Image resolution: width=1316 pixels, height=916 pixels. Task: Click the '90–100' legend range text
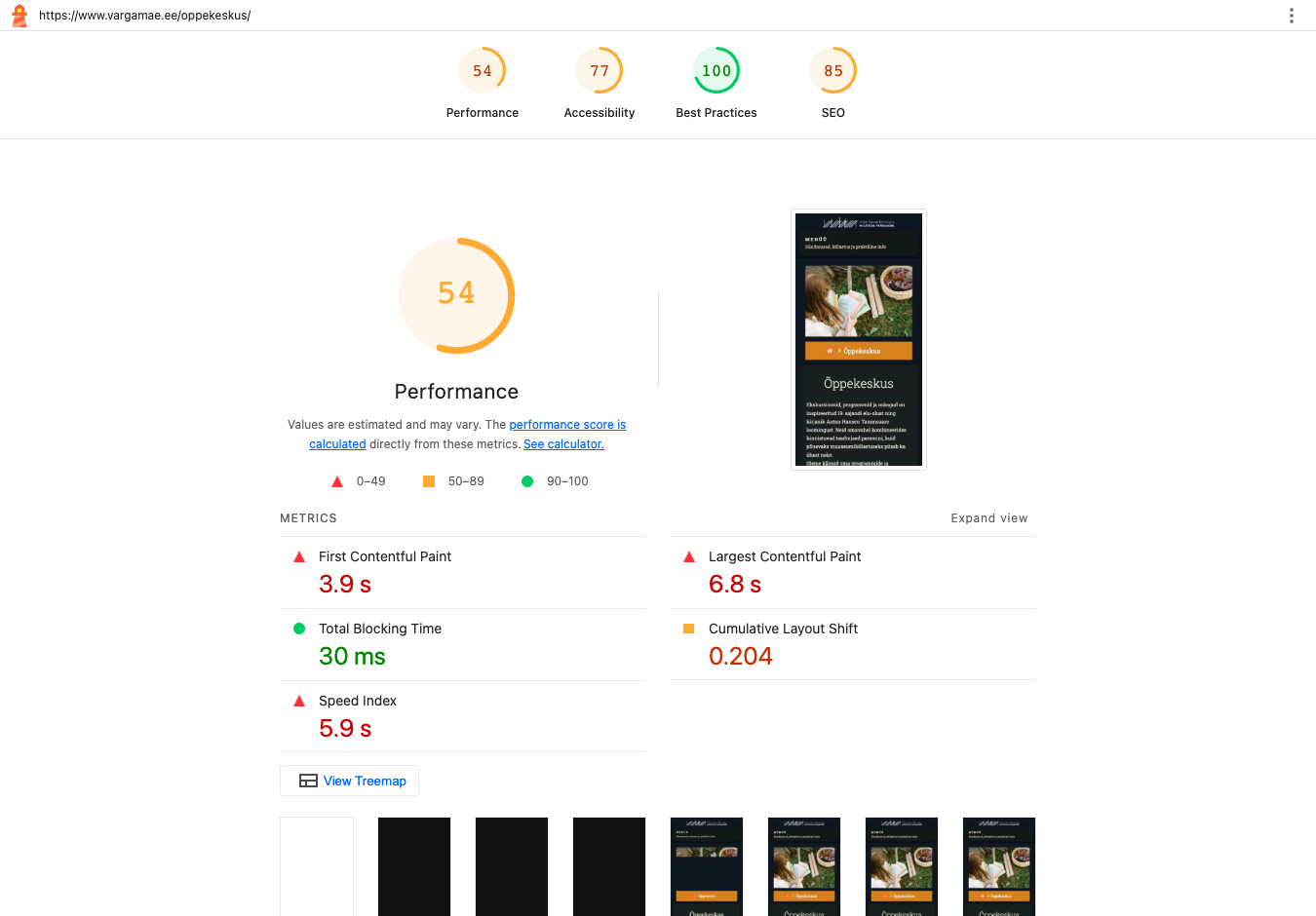click(x=567, y=481)
